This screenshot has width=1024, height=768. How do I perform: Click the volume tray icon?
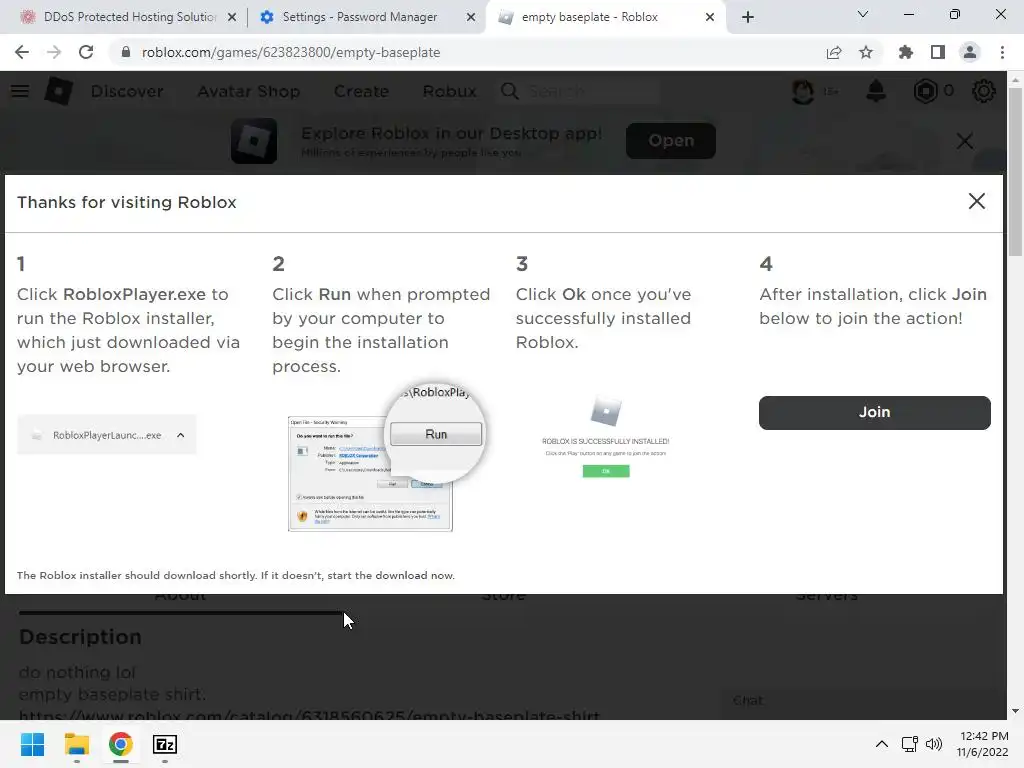pyautogui.click(x=934, y=744)
